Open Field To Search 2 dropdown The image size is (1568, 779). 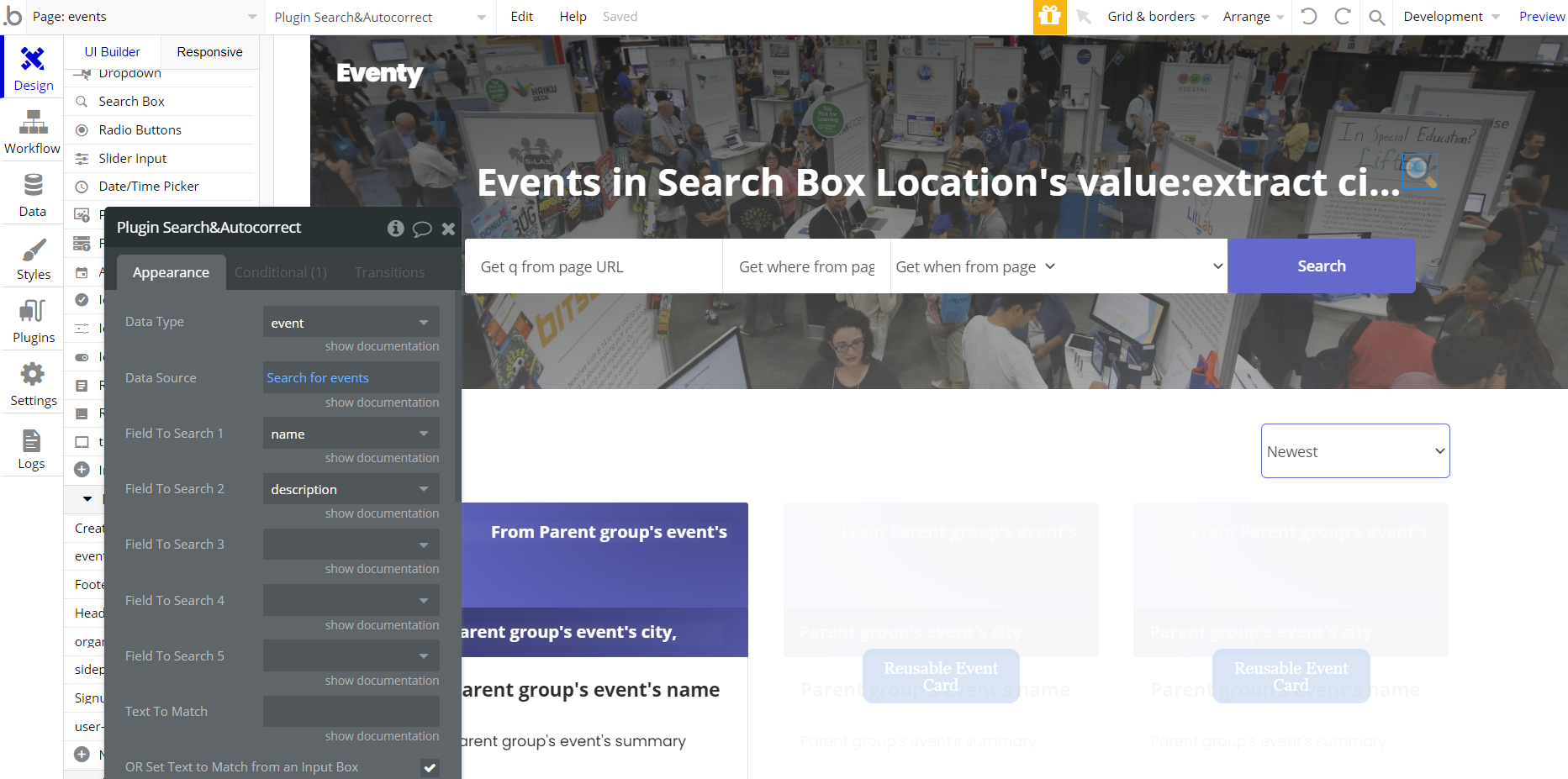click(351, 489)
